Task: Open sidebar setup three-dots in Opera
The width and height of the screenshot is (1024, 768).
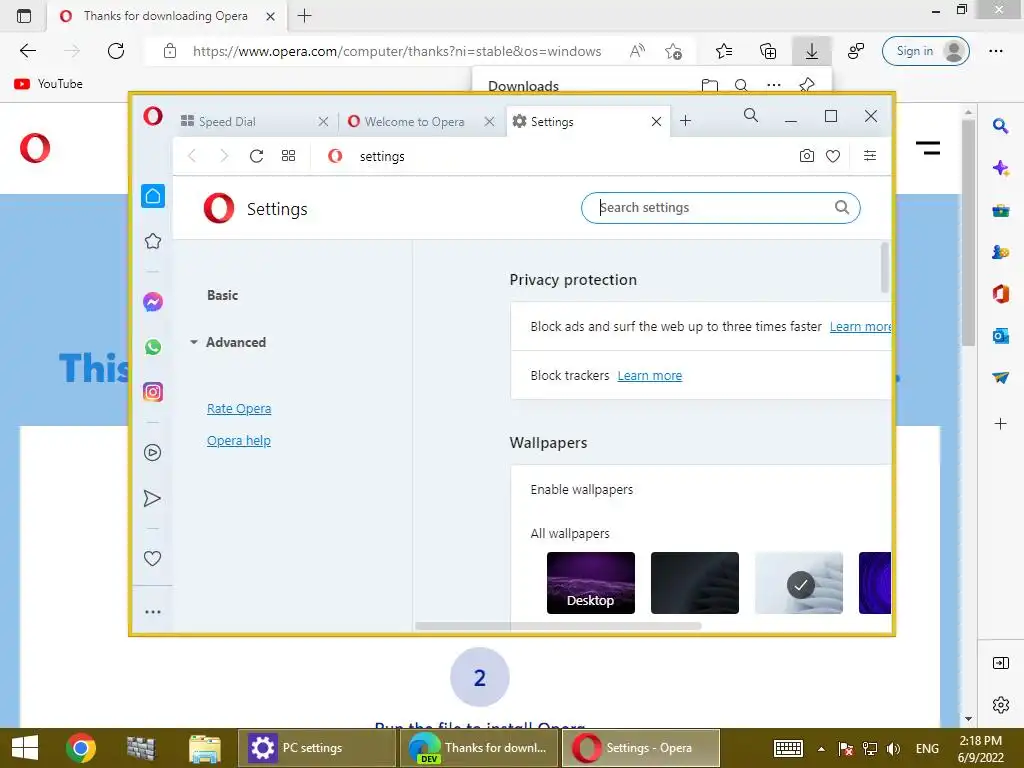Action: [153, 612]
